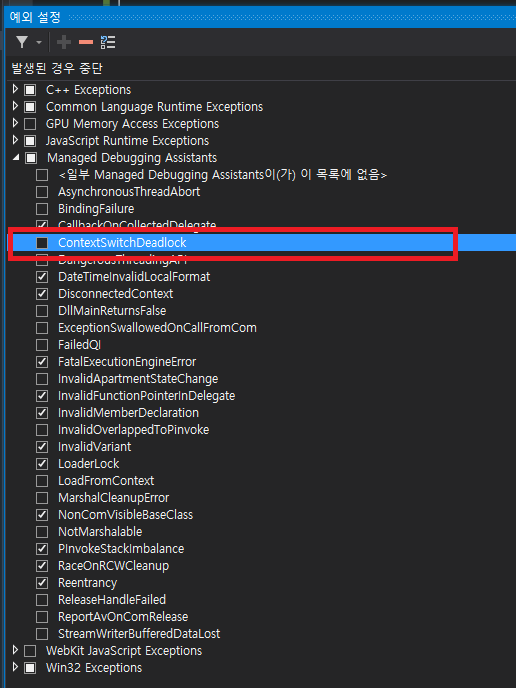This screenshot has width=516, height=688.
Task: Select Common Language Runtime Exceptions label
Action: click(x=154, y=107)
